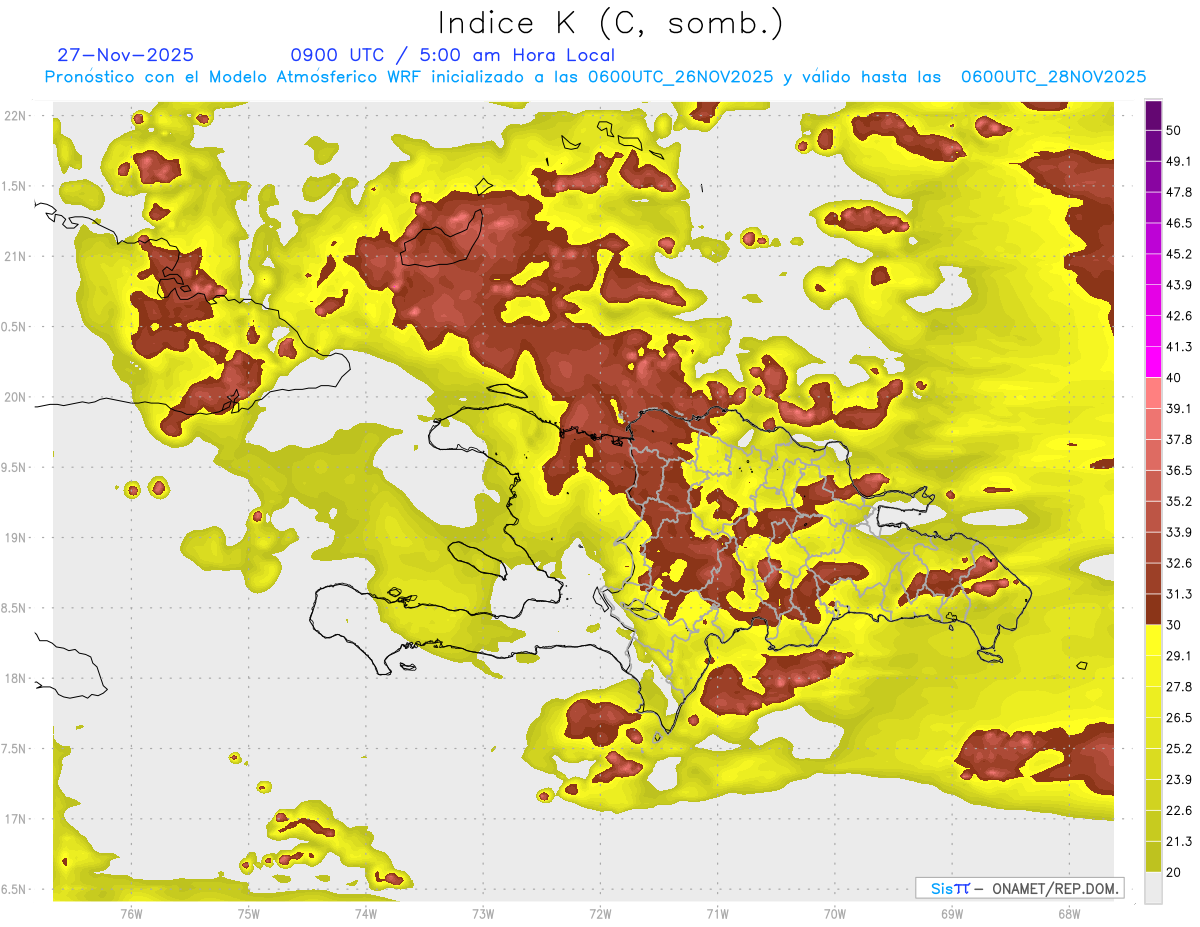Click the "17N" latitude label
The image size is (1200, 927).
tap(15, 819)
